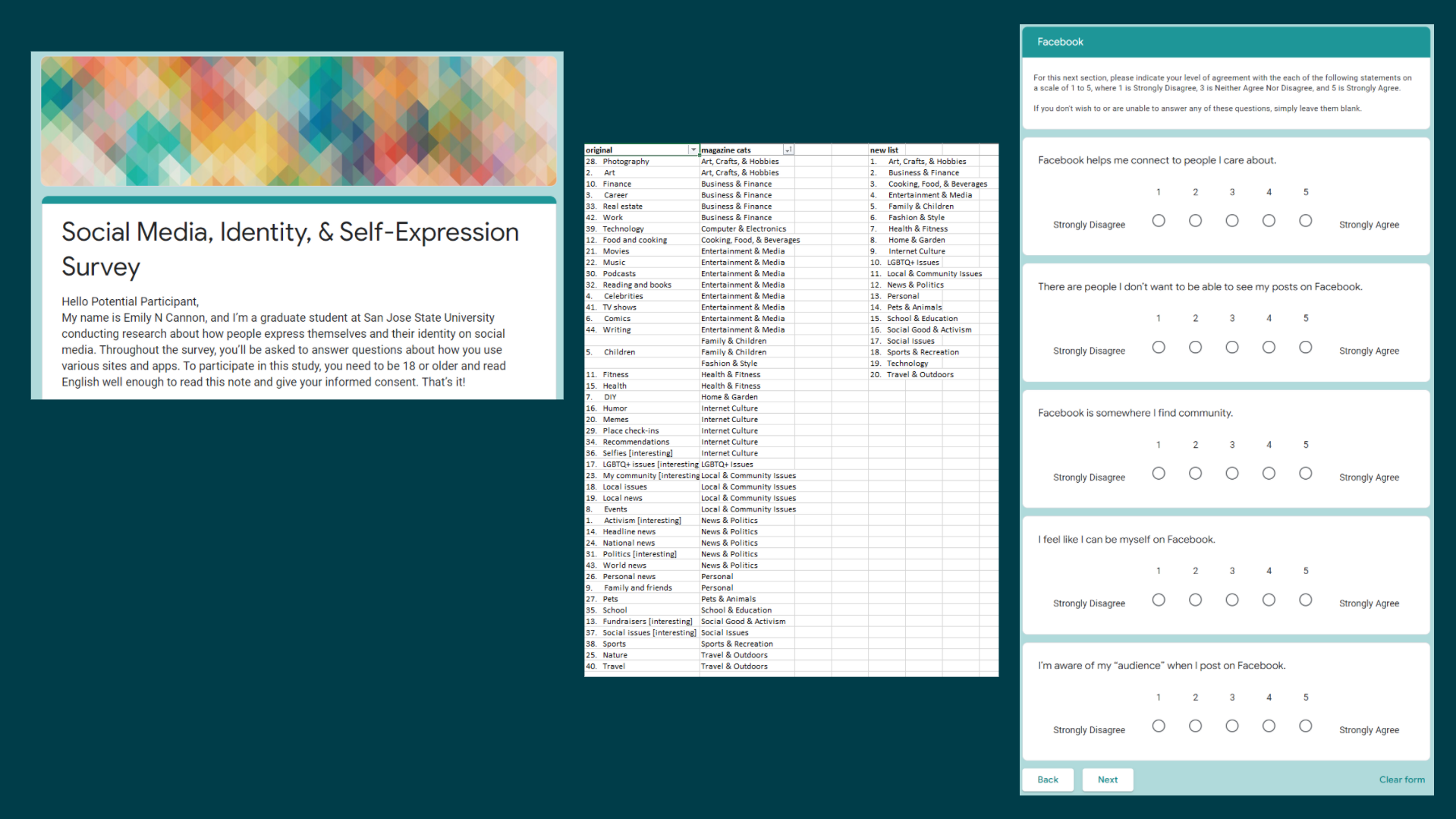This screenshot has width=1456, height=819.
Task: Open the sort filter arrow on 'magazine cats' header
Action: [788, 150]
